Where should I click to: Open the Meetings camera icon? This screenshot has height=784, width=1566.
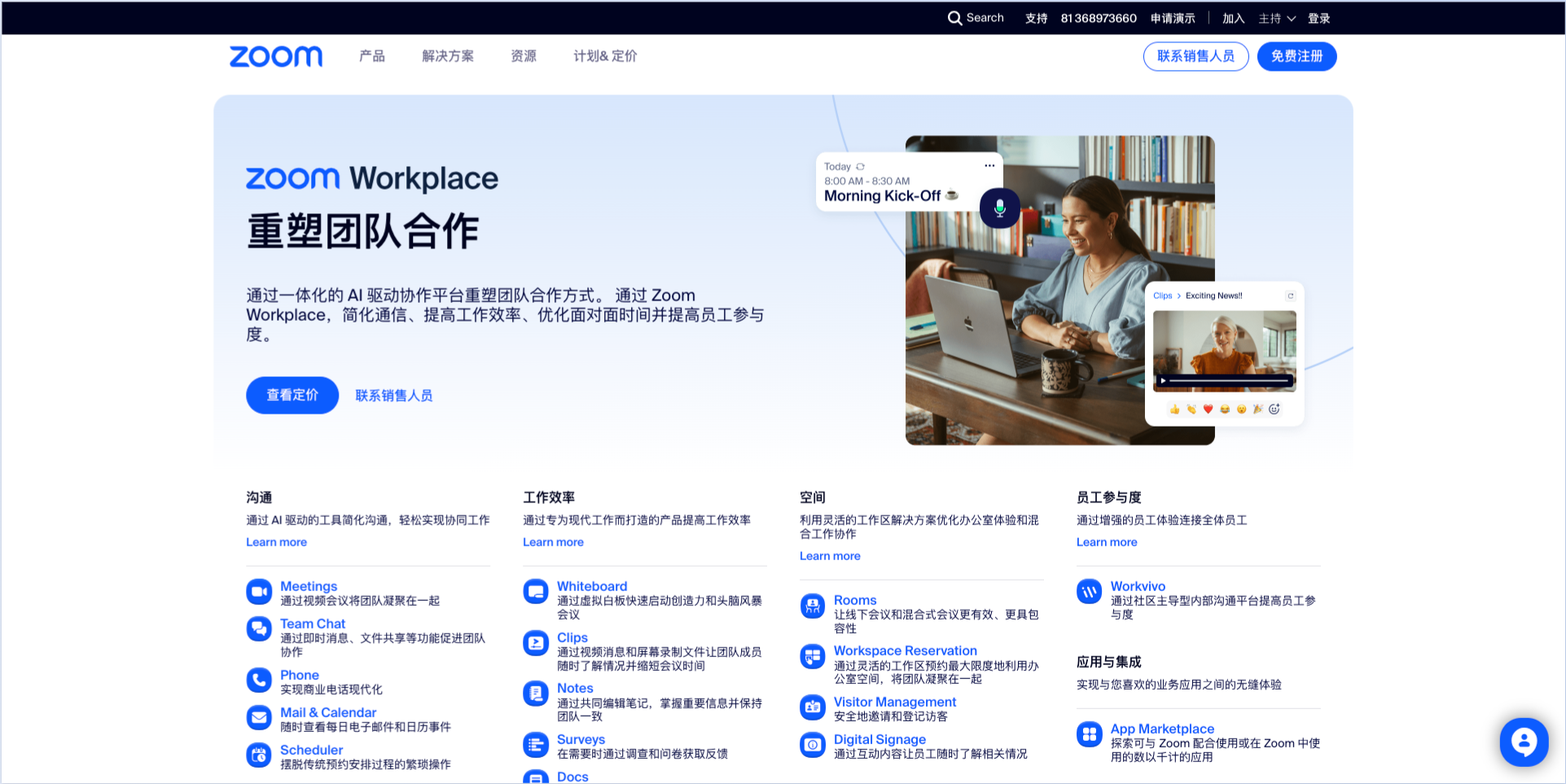point(259,592)
